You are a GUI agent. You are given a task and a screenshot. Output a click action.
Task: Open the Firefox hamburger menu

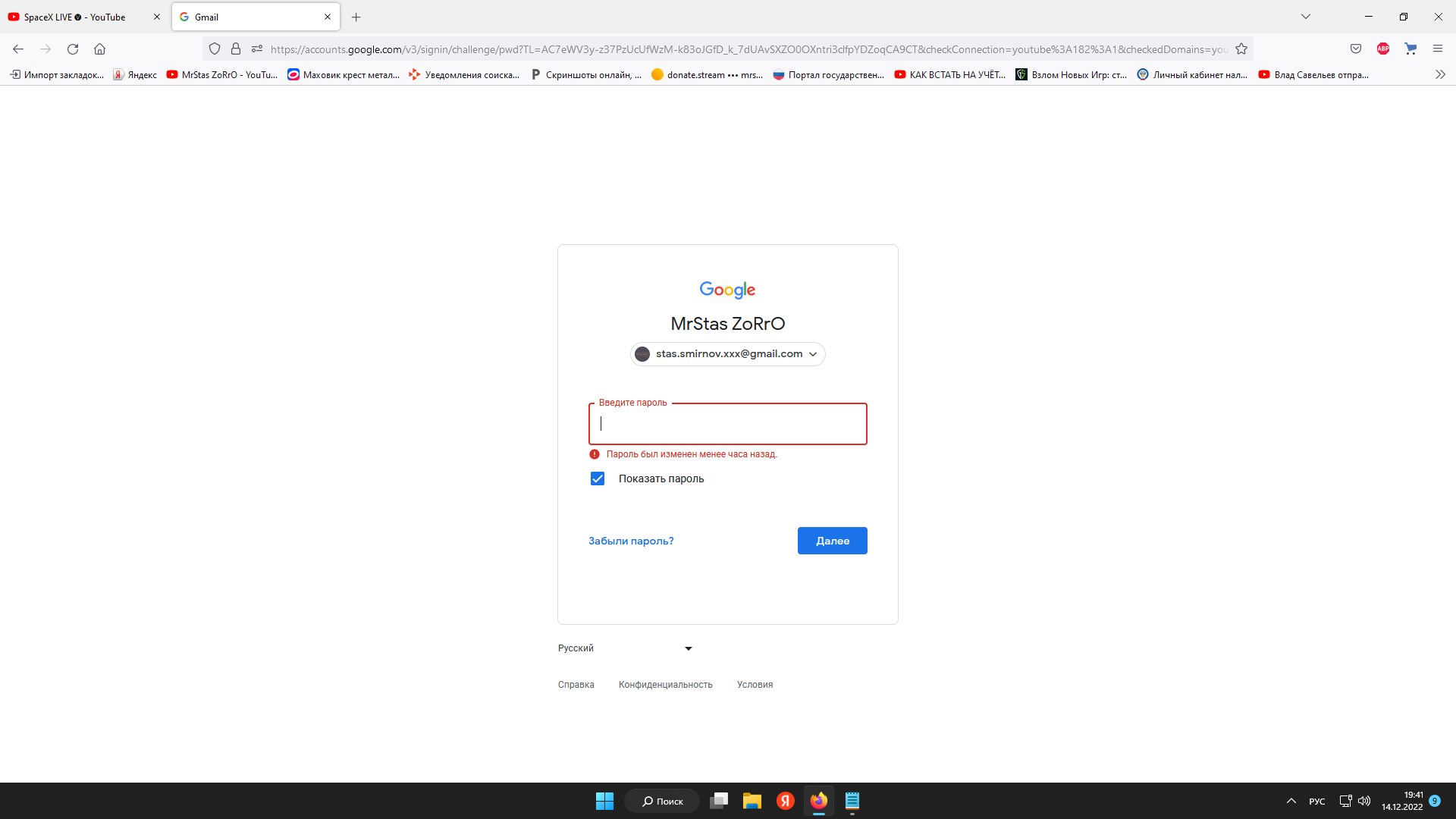[x=1438, y=49]
